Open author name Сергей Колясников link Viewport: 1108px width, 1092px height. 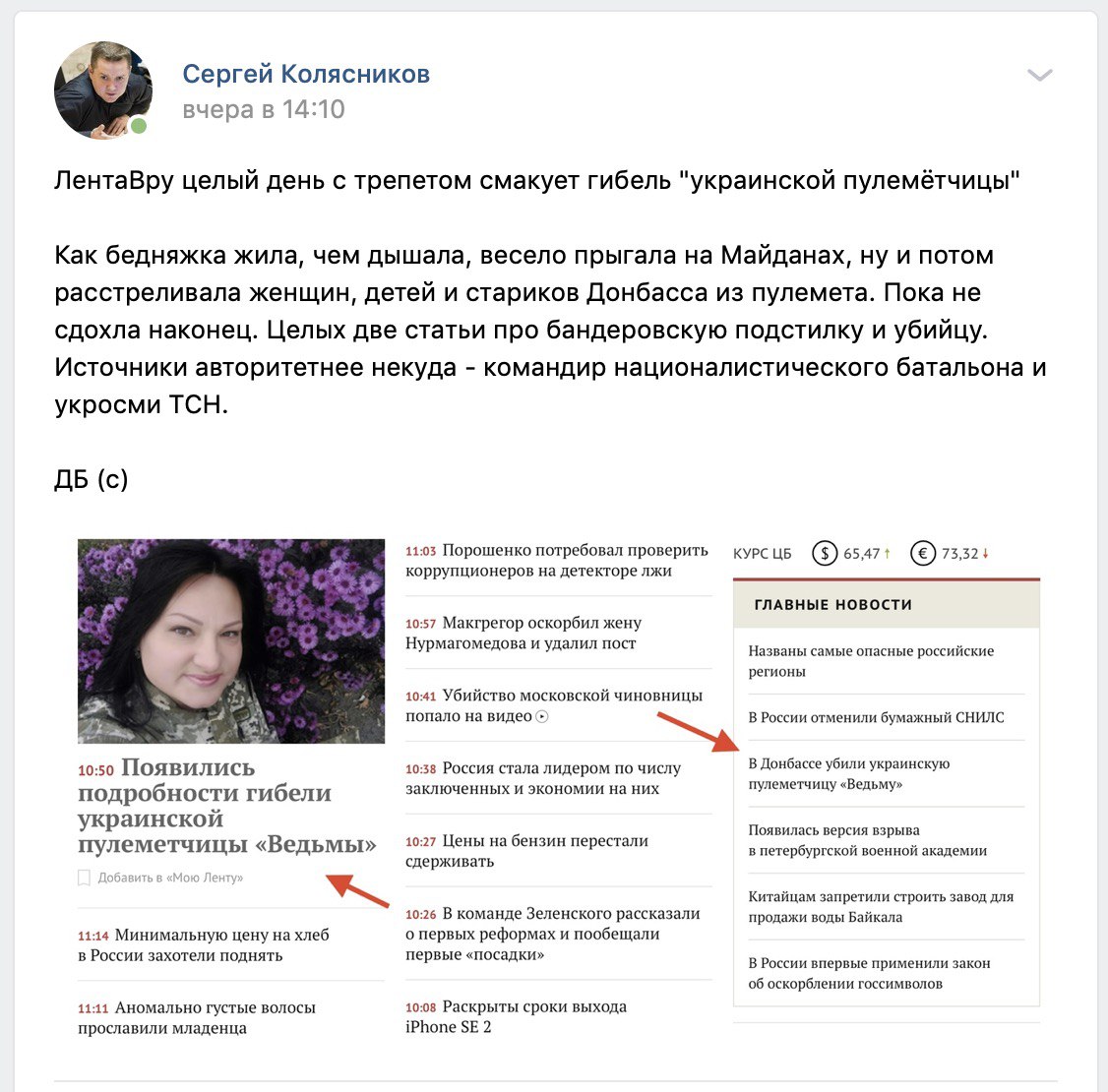tap(306, 74)
